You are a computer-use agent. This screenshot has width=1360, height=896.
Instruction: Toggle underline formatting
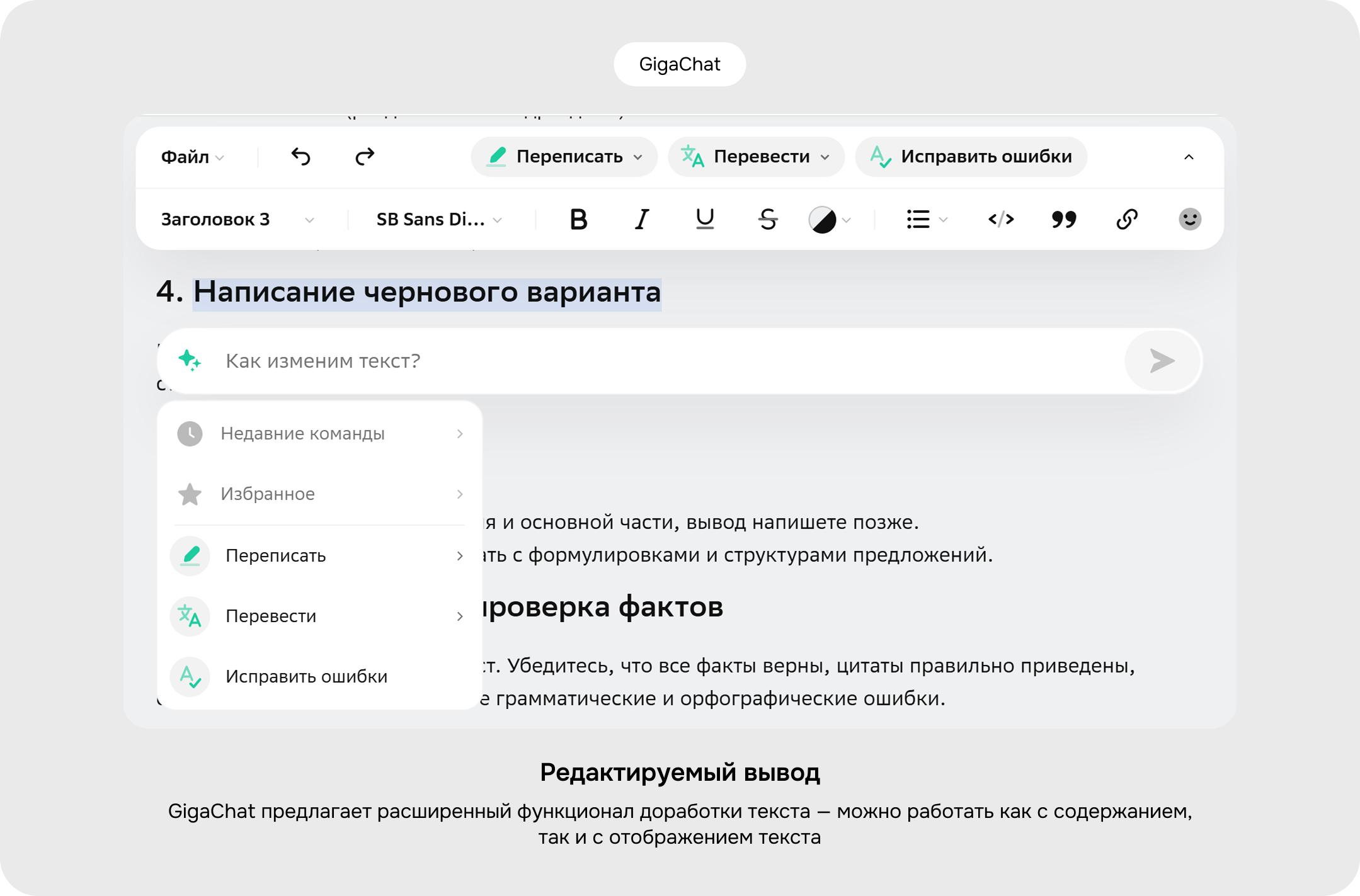pyautogui.click(x=703, y=219)
